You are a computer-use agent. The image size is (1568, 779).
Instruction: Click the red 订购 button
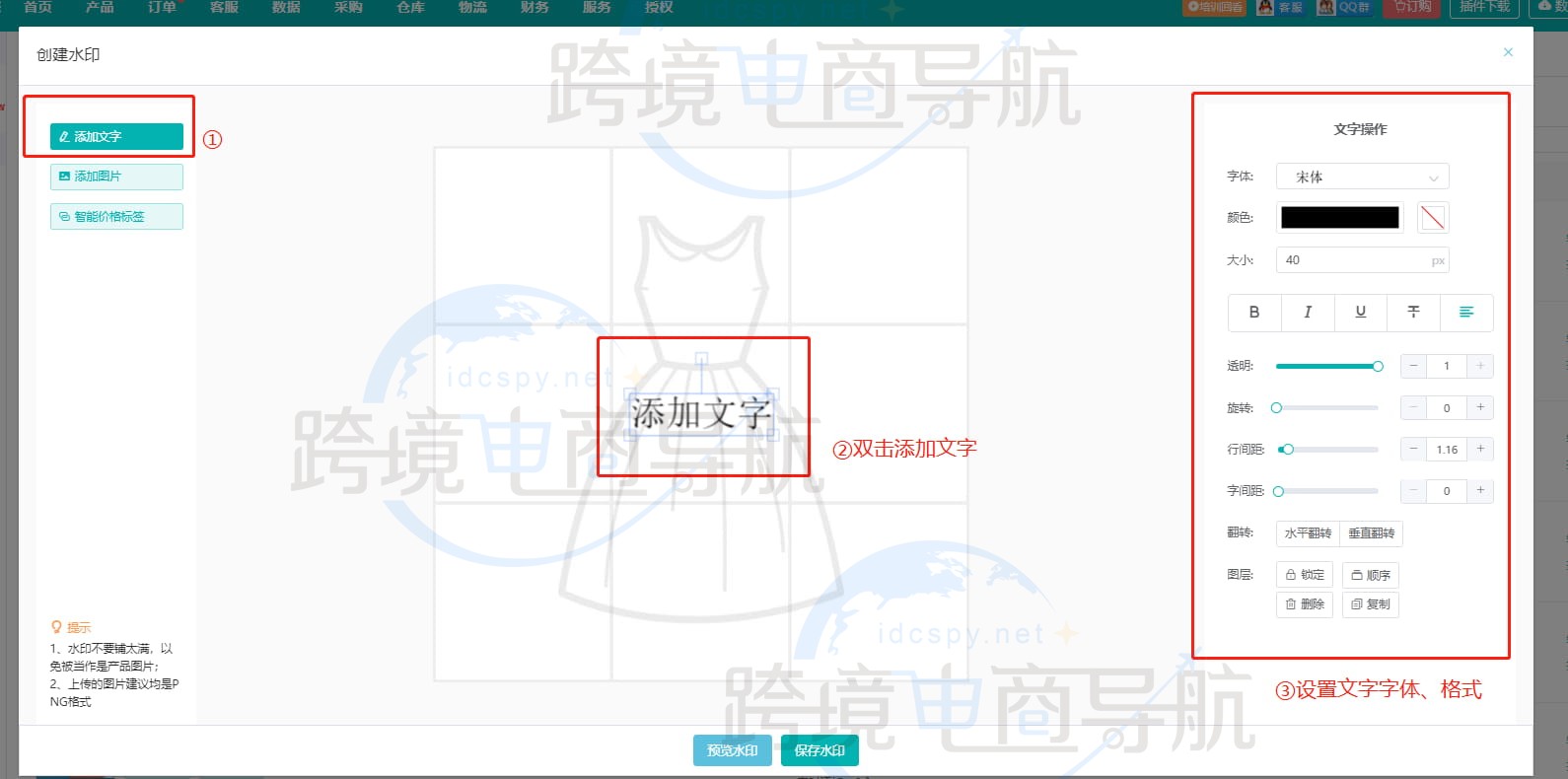click(1412, 7)
